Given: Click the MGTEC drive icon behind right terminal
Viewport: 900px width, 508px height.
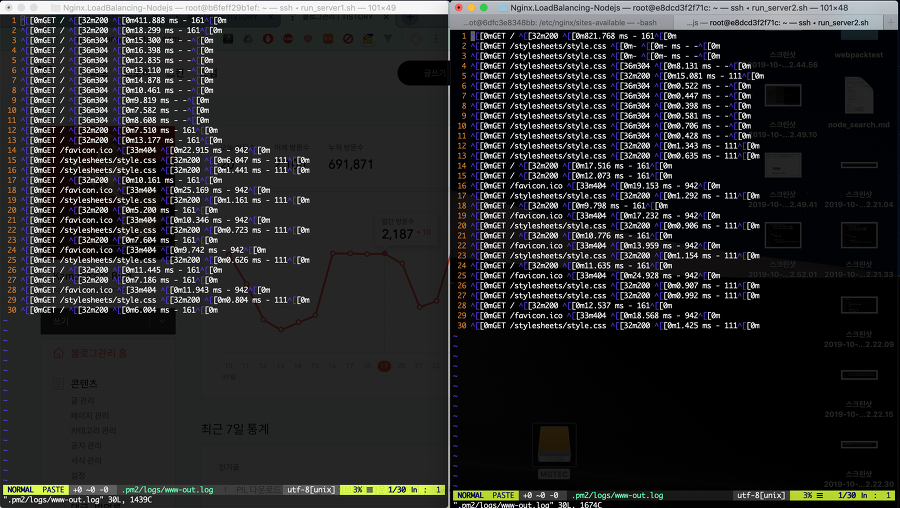Looking at the screenshot, I should click(x=554, y=444).
